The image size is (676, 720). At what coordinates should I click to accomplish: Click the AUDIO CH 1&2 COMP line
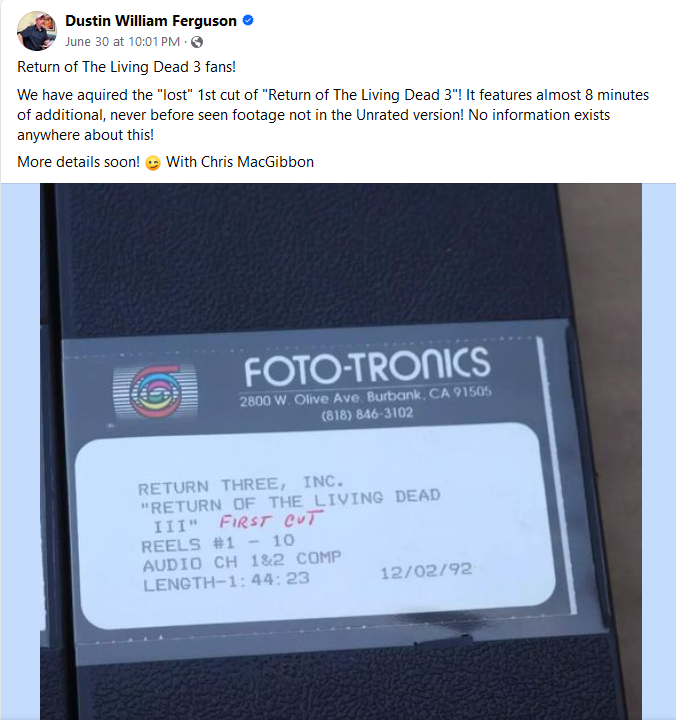coord(242,562)
